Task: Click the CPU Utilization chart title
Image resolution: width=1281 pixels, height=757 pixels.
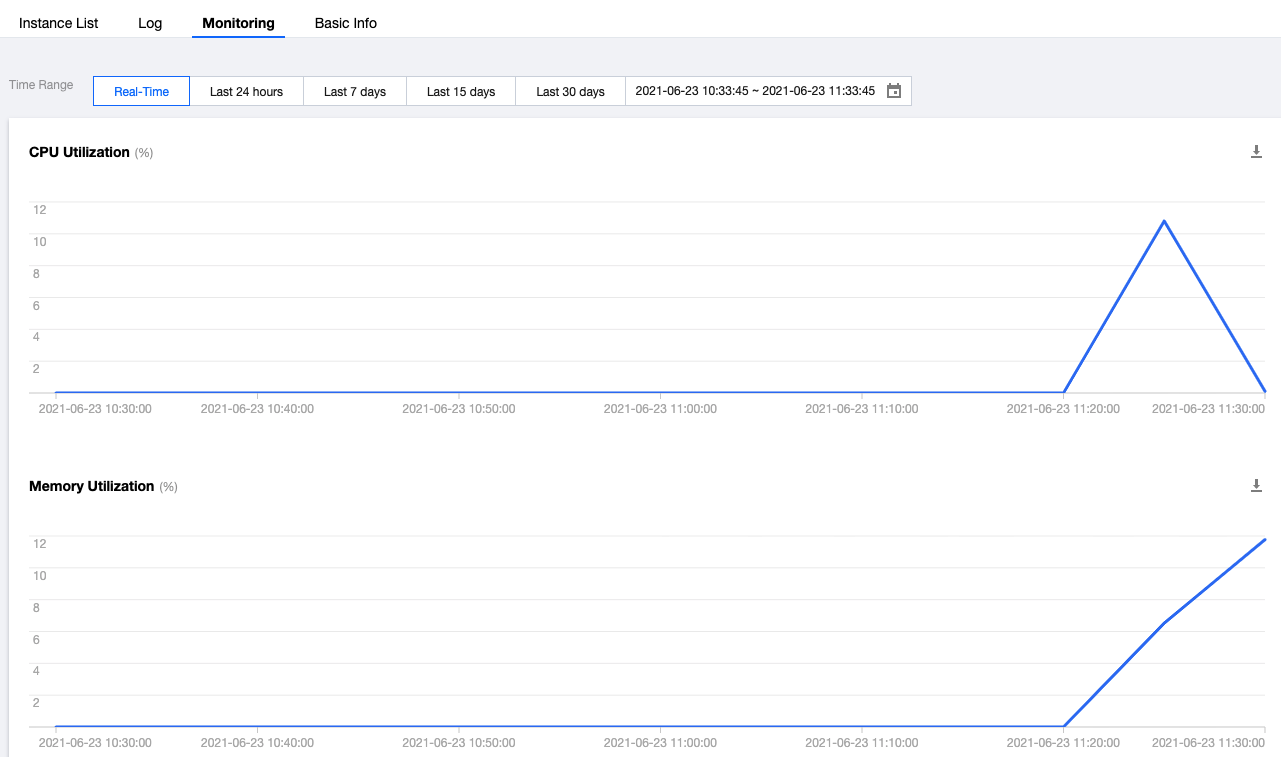Action: pos(79,152)
